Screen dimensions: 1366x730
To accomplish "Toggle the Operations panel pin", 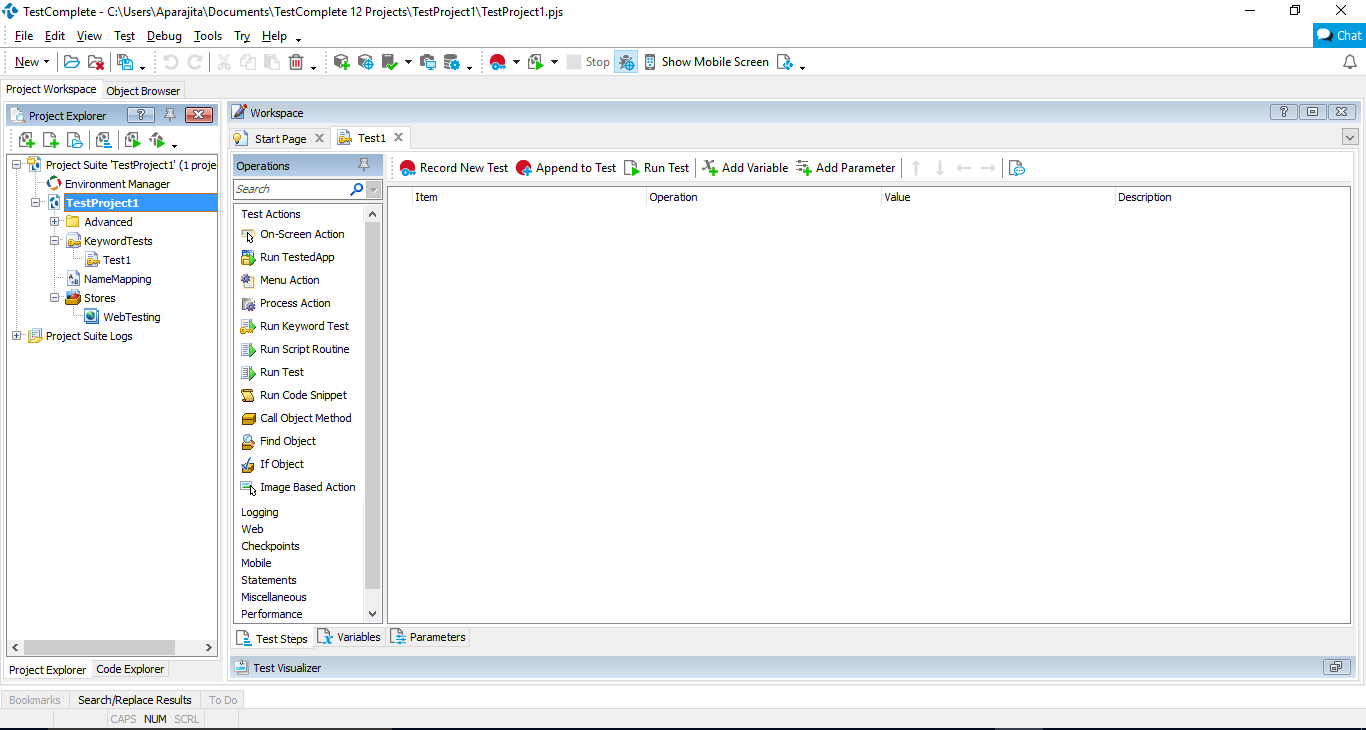I will 364,166.
